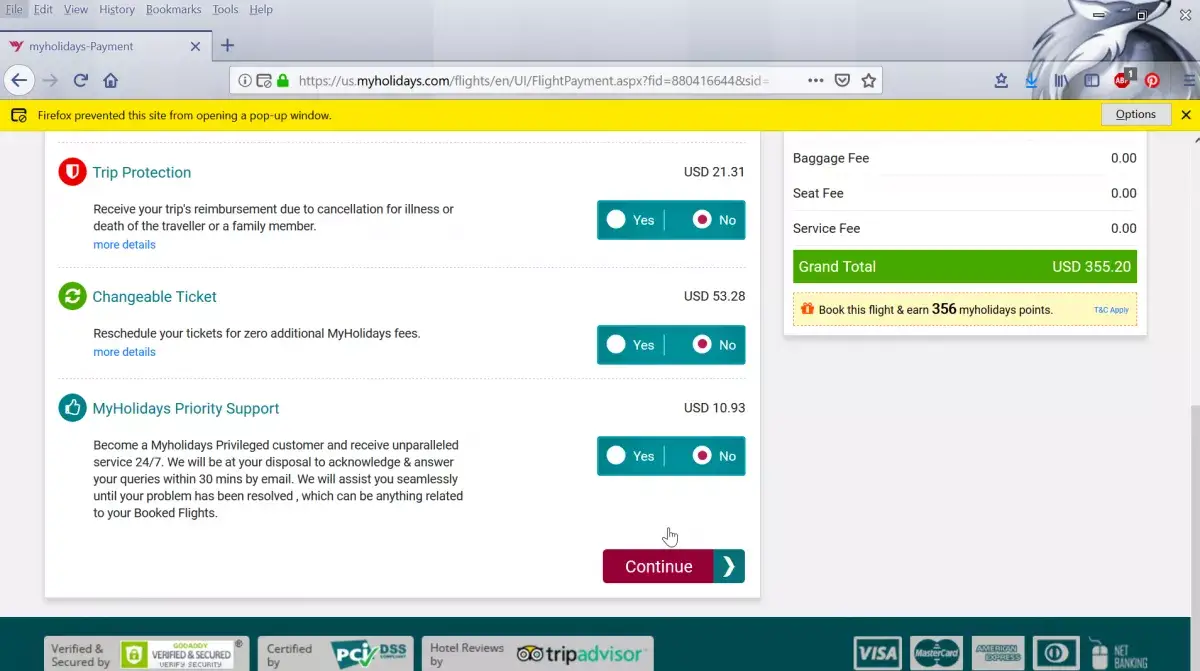This screenshot has height=671, width=1200.
Task: Save page to Pocket
Action: (x=843, y=81)
